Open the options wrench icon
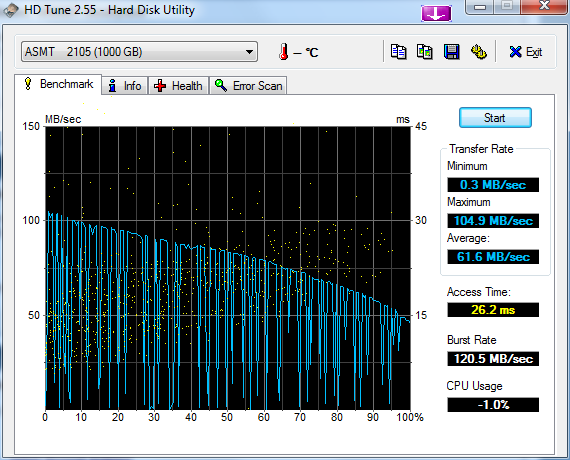The image size is (570, 460). pos(478,52)
